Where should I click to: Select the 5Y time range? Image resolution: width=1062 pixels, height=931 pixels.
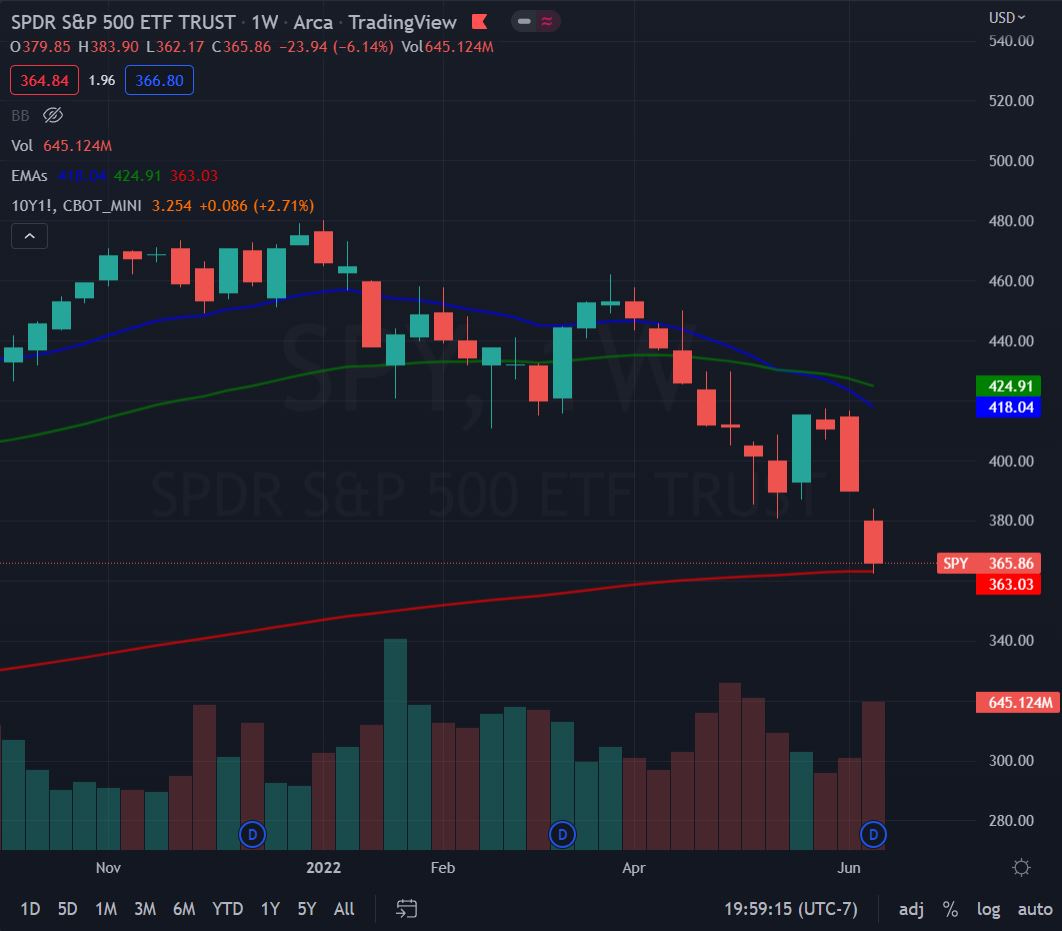307,909
